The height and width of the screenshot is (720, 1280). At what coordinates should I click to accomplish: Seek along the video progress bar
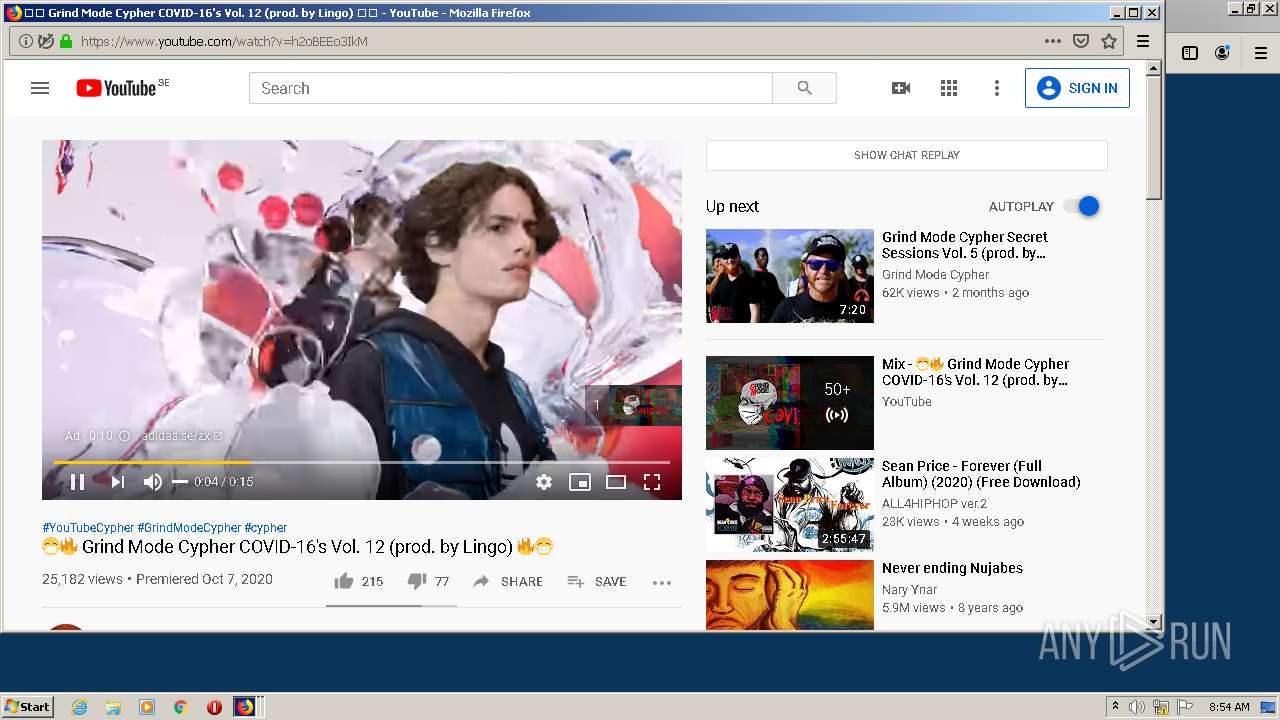pyautogui.click(x=362, y=462)
